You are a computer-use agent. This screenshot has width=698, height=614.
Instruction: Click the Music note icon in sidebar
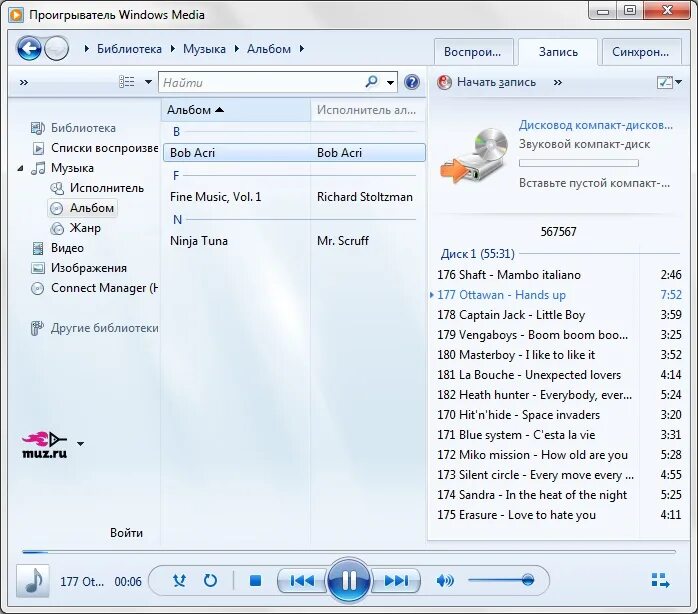(38, 168)
